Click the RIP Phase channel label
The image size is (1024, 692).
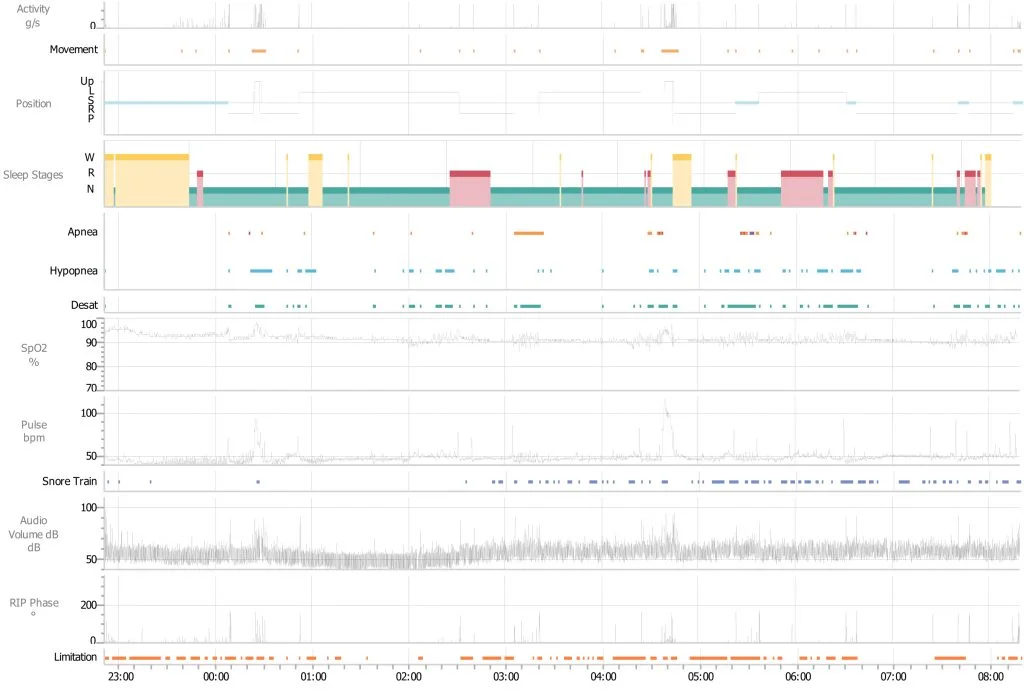(34, 602)
